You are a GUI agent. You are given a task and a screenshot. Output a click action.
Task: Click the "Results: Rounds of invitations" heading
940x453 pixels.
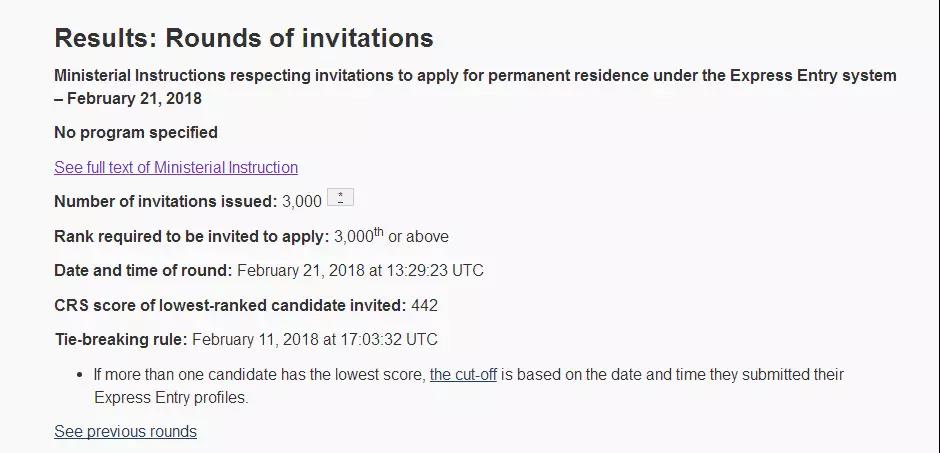click(x=244, y=39)
